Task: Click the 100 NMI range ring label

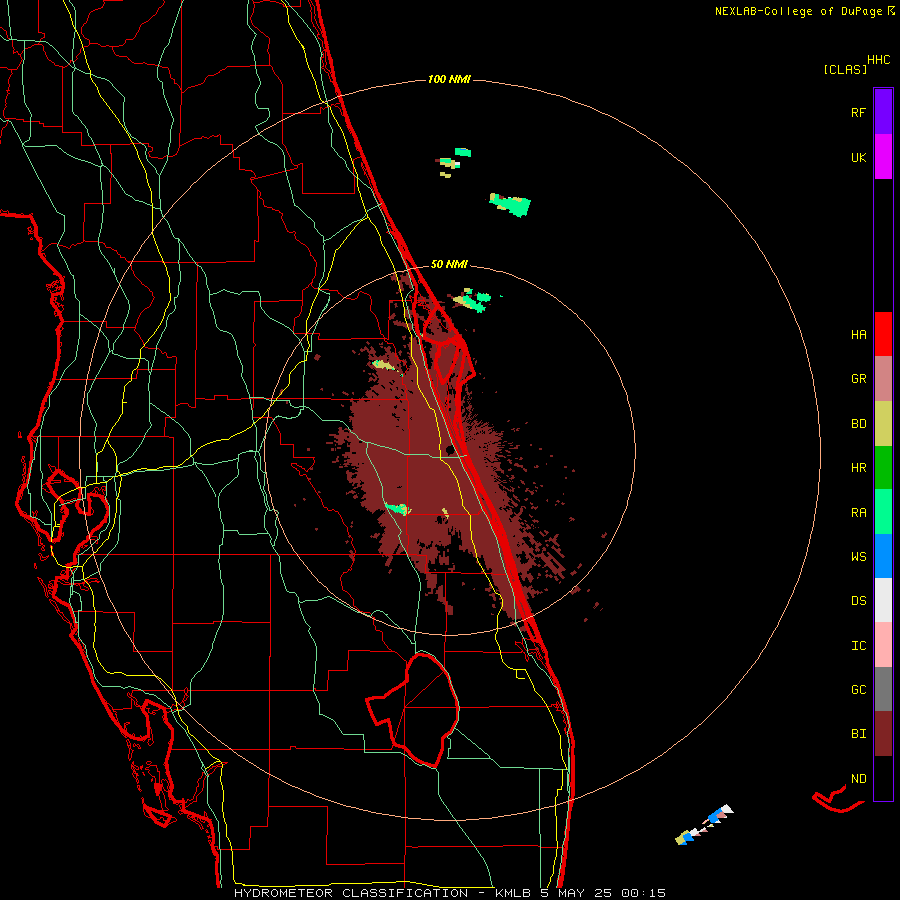Action: click(x=449, y=79)
